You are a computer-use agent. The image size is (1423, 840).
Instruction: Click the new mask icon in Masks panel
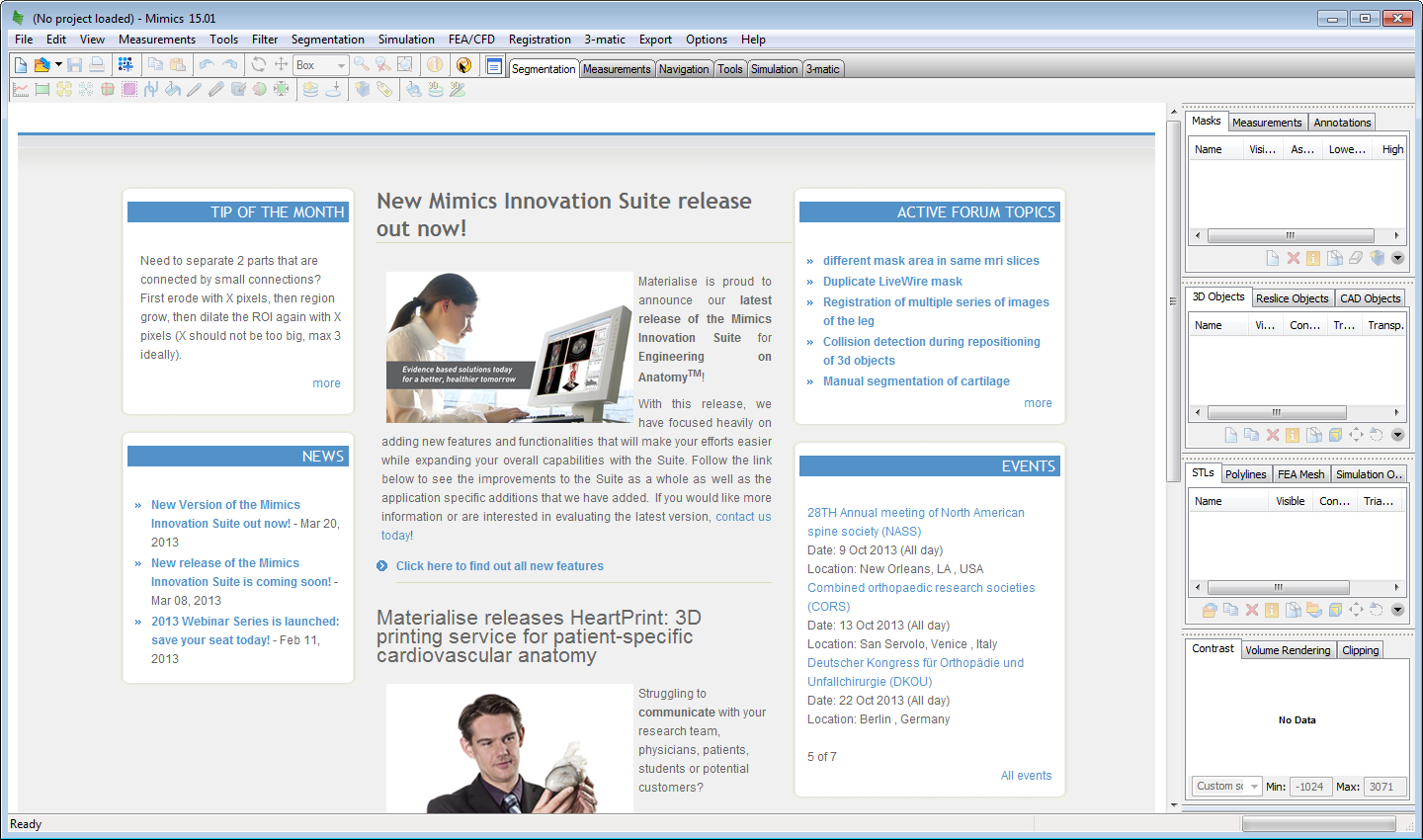click(1273, 258)
